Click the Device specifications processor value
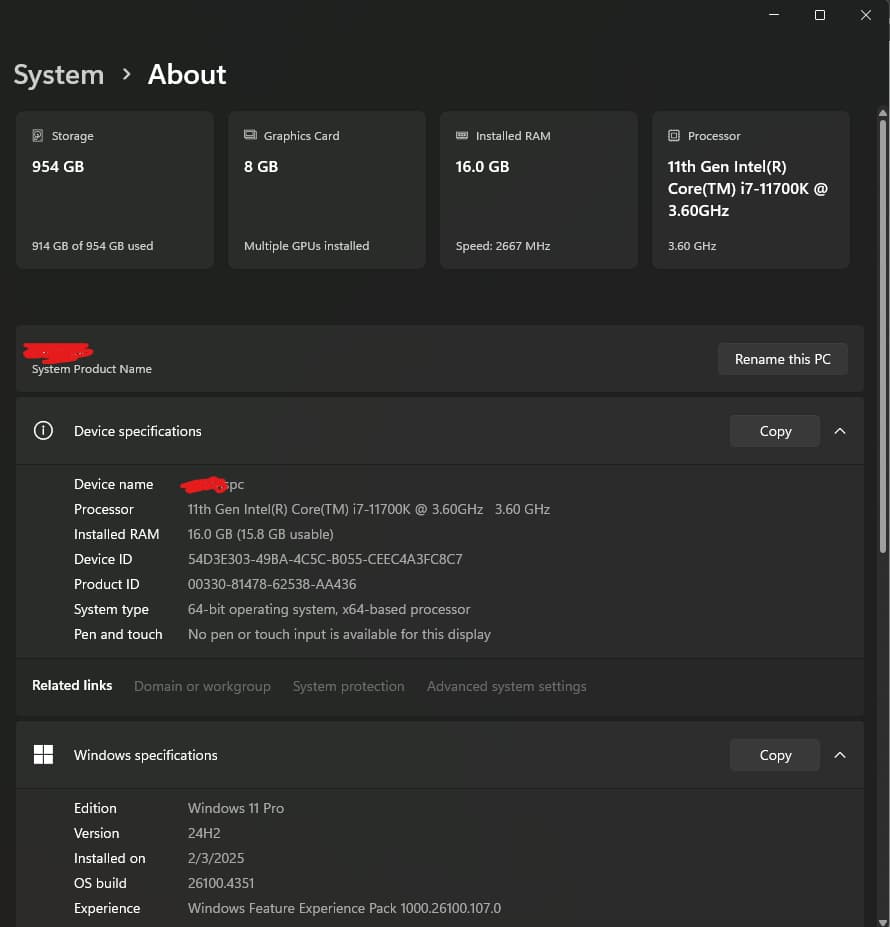This screenshot has height=927, width=890. pyautogui.click(x=368, y=509)
